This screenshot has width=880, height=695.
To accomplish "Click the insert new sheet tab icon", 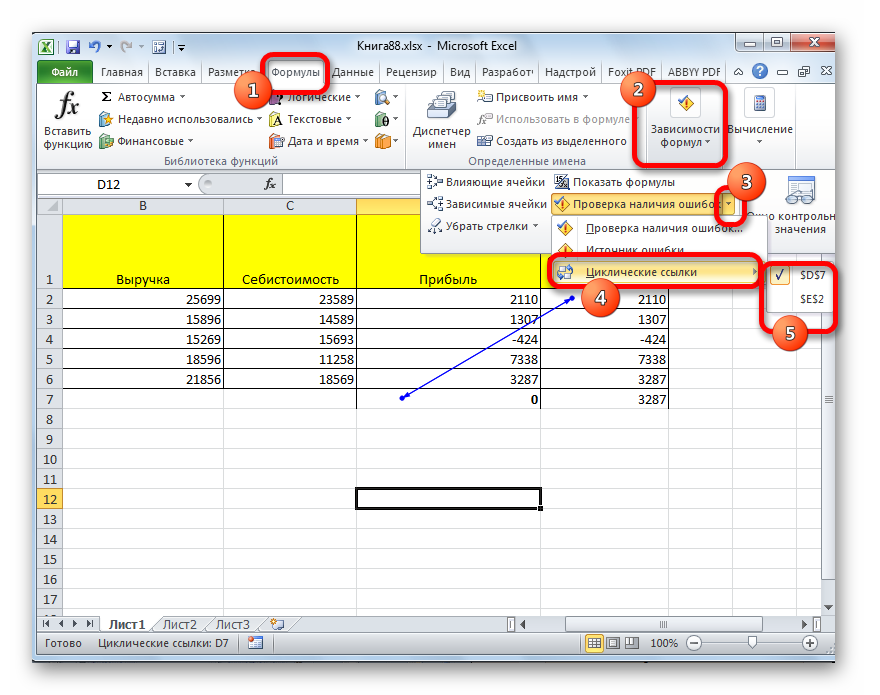I will [277, 624].
